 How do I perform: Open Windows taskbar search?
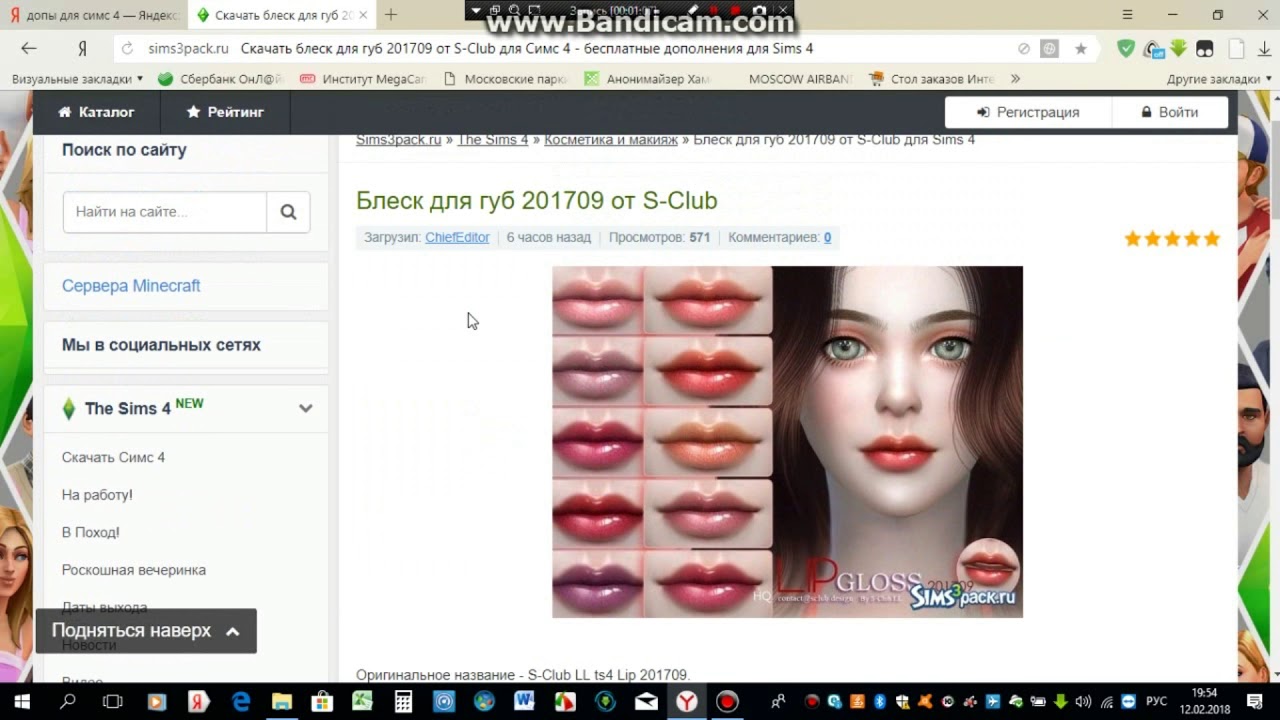coord(68,702)
